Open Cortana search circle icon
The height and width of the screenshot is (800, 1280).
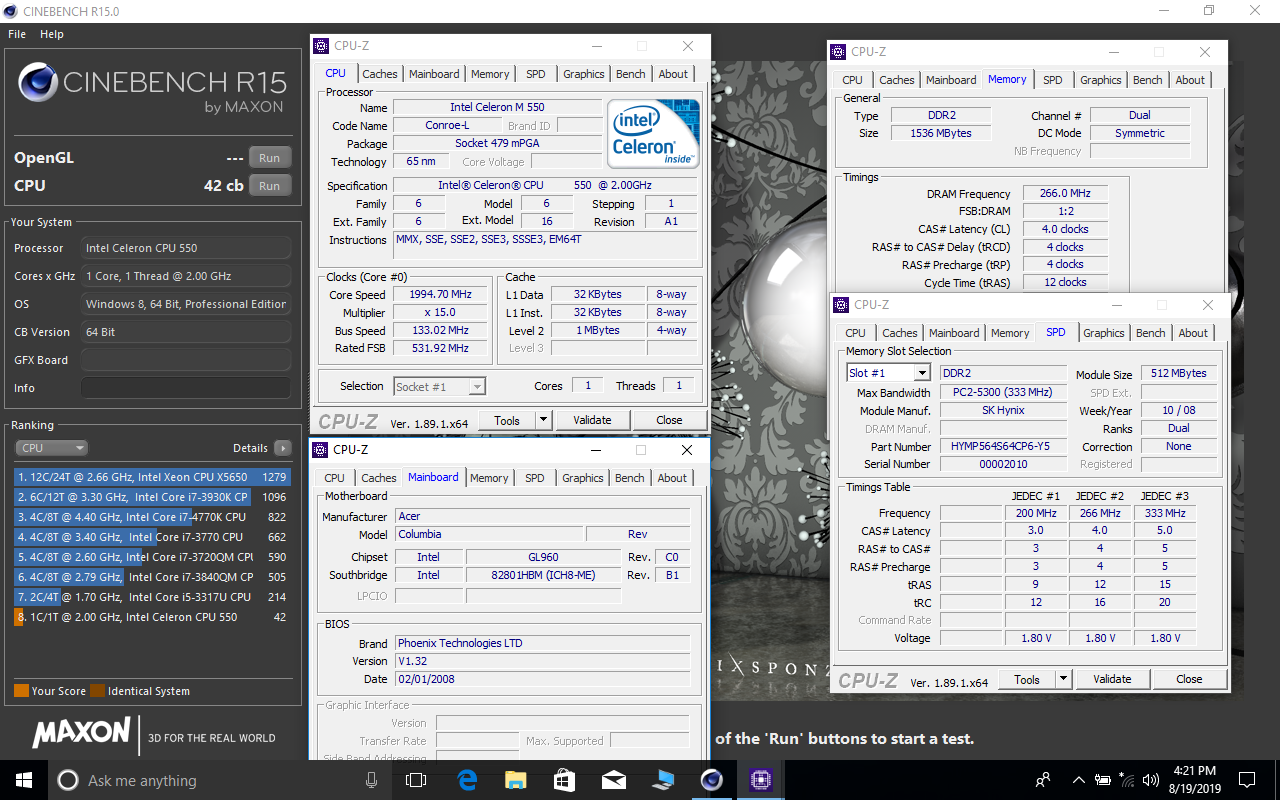[68, 780]
